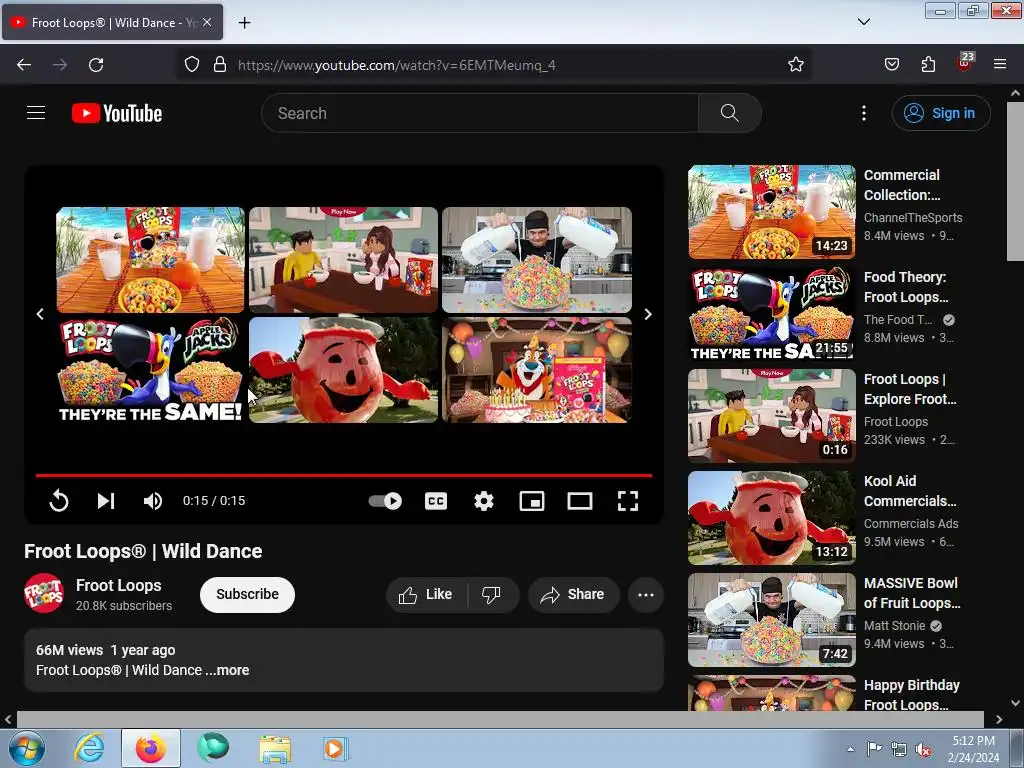Show previous suggested videos in player

[40, 314]
